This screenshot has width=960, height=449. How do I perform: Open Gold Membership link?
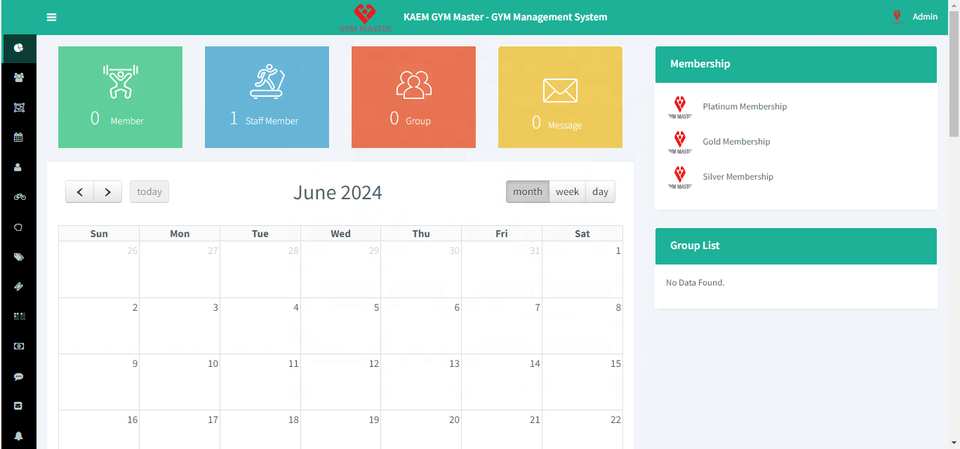736,141
